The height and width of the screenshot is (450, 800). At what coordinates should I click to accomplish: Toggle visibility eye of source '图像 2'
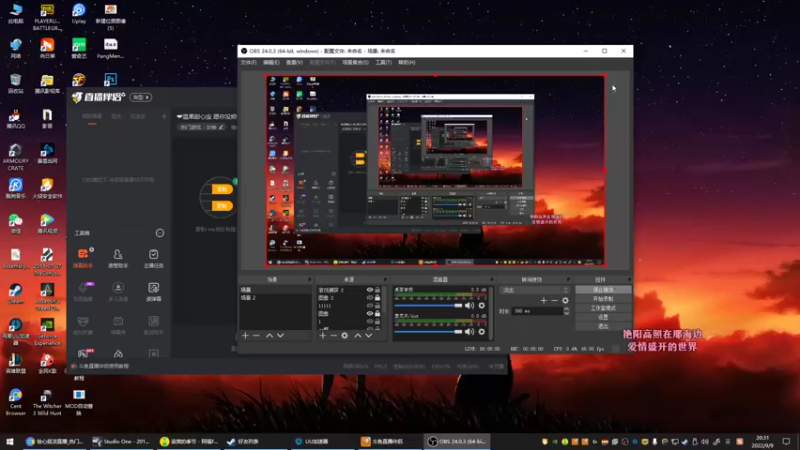coord(370,297)
